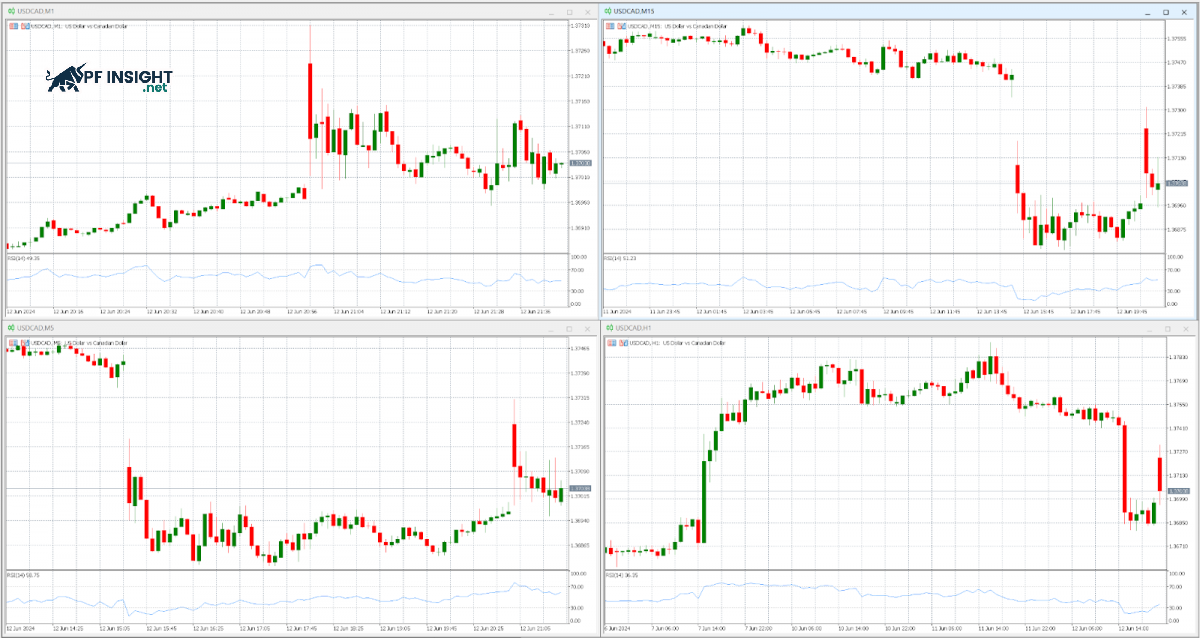Viewport: 1200px width, 638px height.
Task: Toggle one-click trading panel on USDCAD,M1 chart
Action: [14, 26]
